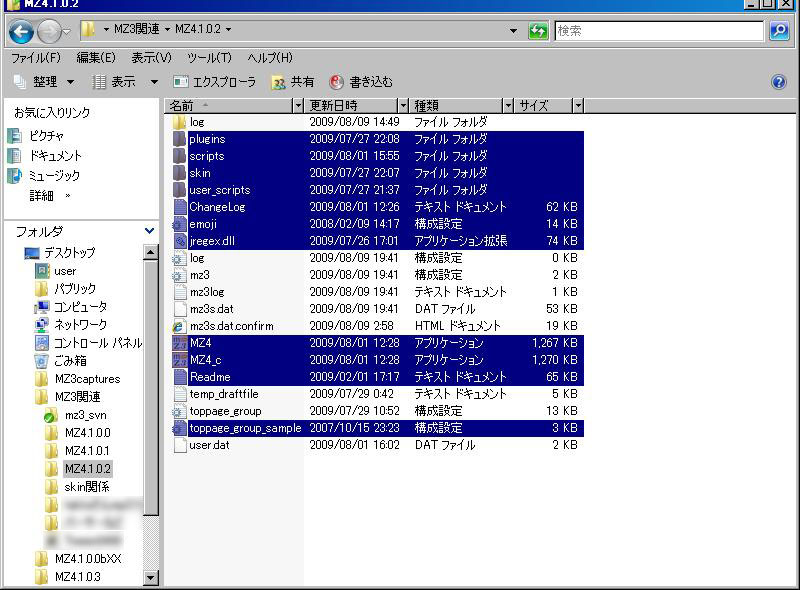Open the ツール(T) menu
The height and width of the screenshot is (590, 800).
point(209,58)
